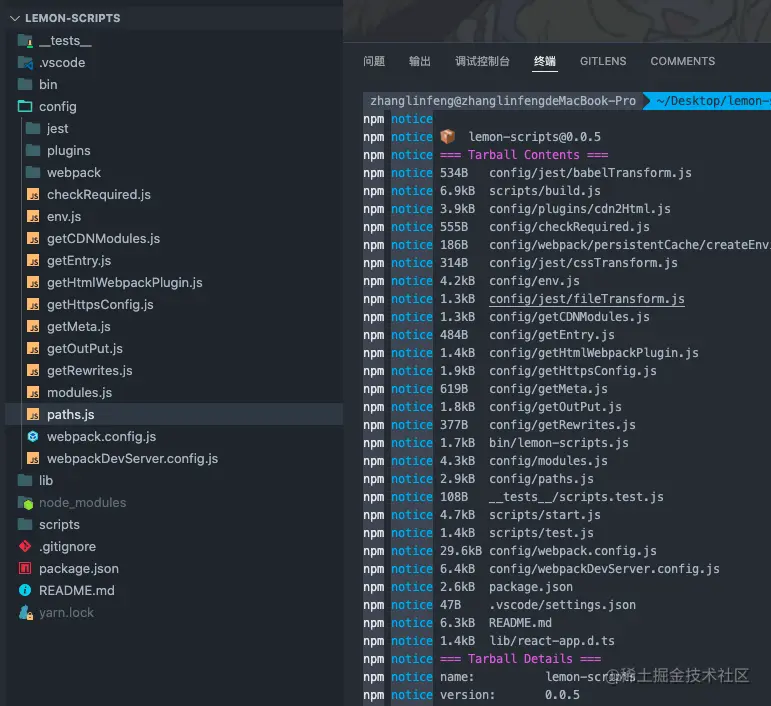This screenshot has height=706, width=771.
Task: Select the scripts folder name
Action: (59, 525)
